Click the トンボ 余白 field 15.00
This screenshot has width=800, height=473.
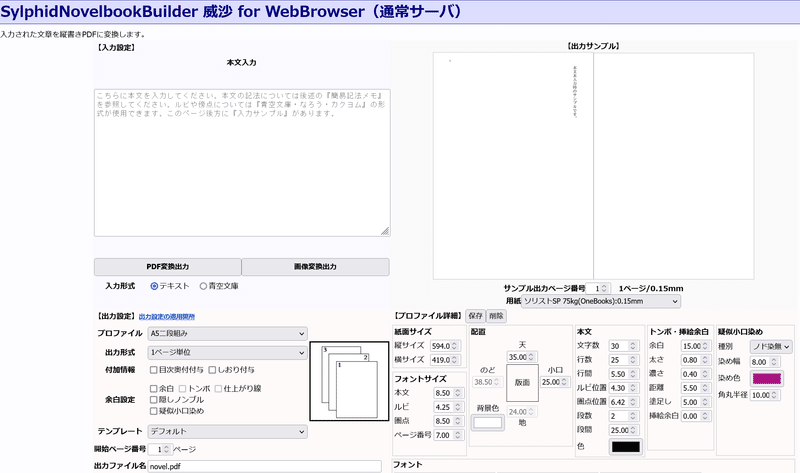tap(696, 346)
